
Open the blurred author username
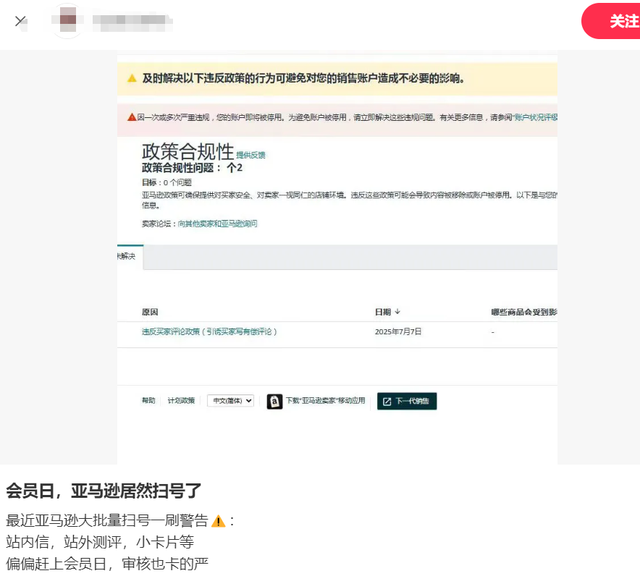(132, 21)
